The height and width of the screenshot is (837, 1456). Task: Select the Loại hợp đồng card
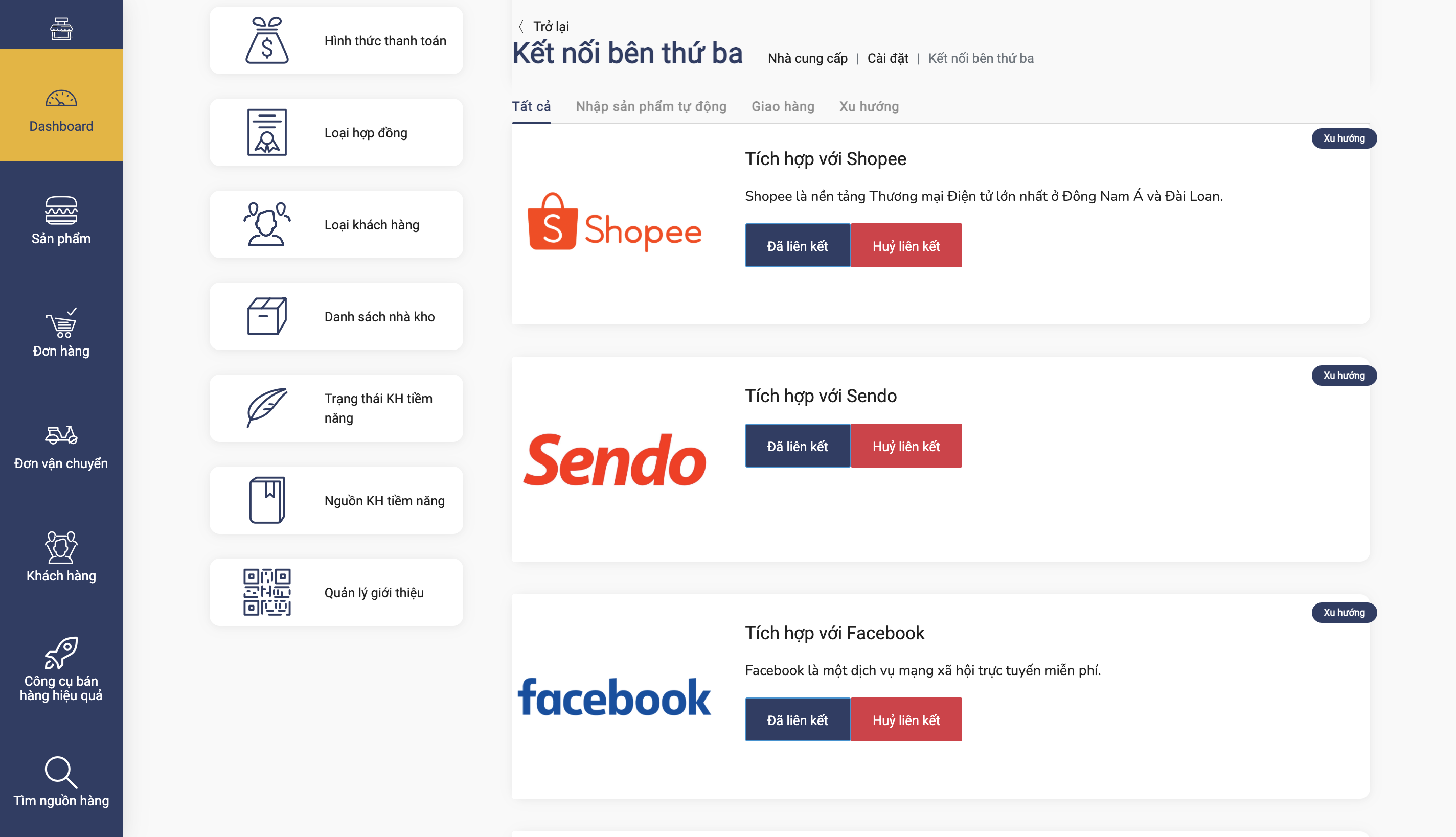[x=336, y=133]
